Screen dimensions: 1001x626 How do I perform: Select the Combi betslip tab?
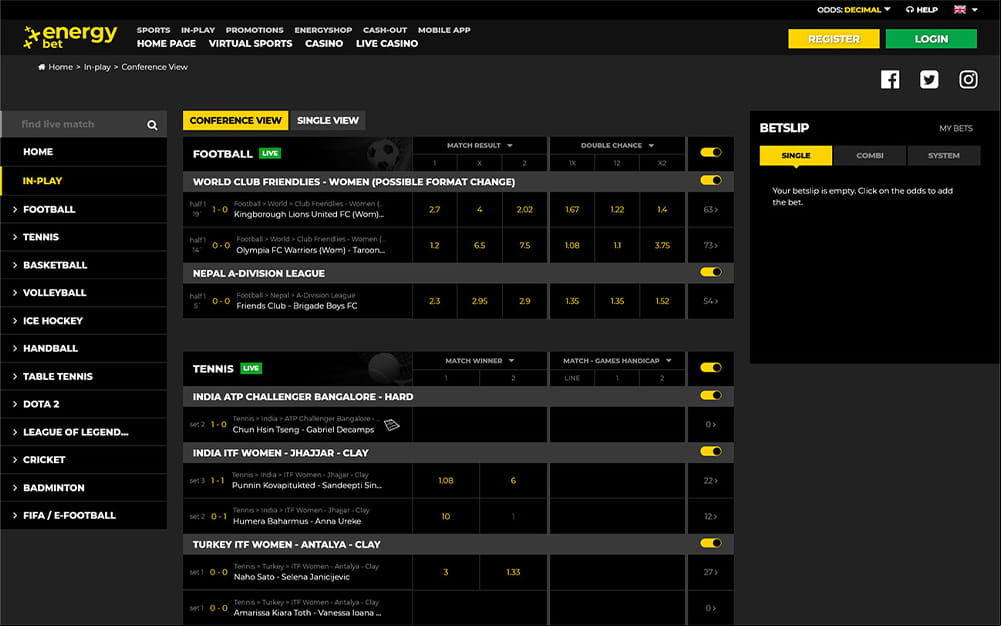869,156
